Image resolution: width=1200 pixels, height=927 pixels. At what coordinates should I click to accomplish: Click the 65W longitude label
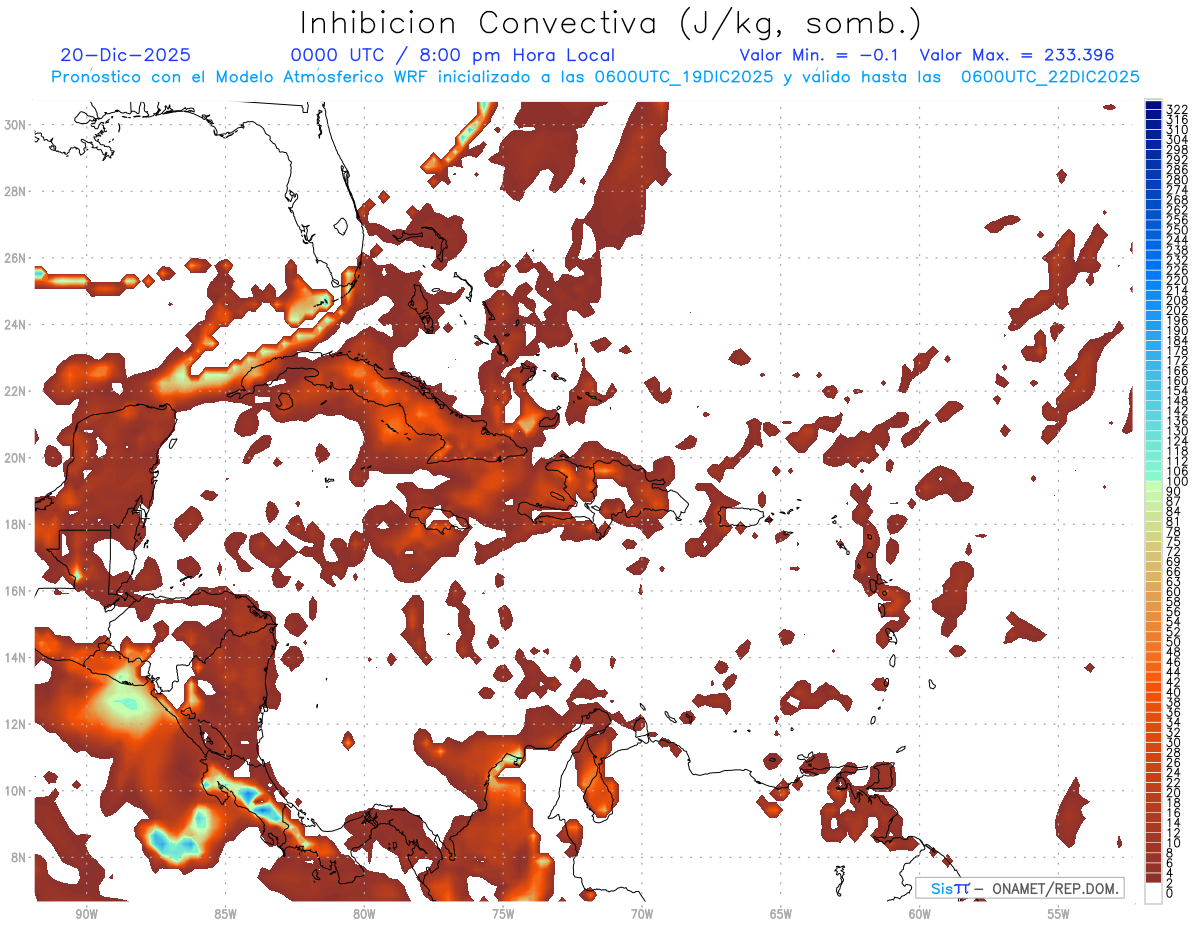click(x=781, y=914)
